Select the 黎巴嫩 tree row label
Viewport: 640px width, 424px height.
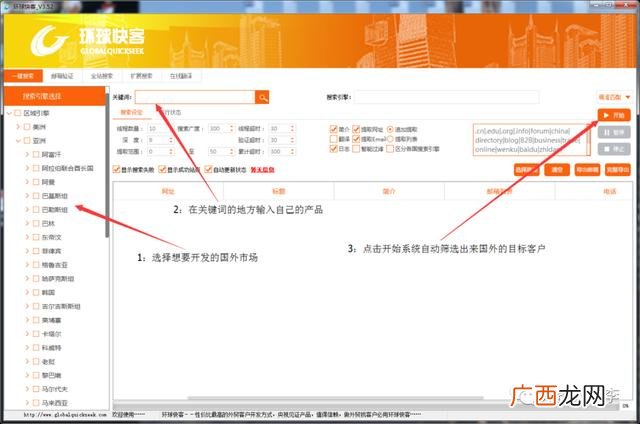tap(51, 375)
